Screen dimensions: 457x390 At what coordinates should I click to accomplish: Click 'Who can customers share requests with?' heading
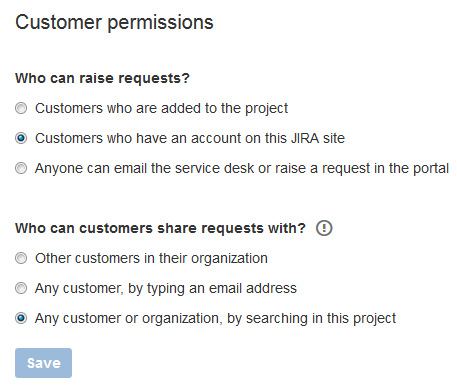(x=160, y=228)
